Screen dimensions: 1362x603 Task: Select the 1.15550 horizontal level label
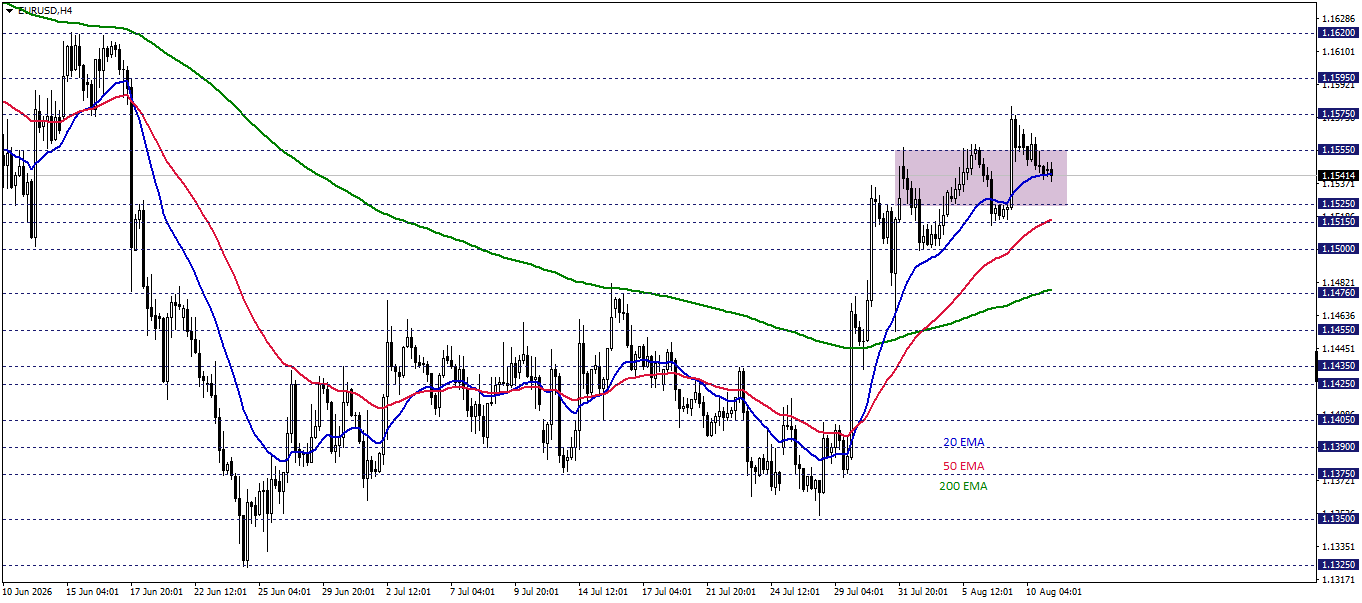(x=1338, y=150)
